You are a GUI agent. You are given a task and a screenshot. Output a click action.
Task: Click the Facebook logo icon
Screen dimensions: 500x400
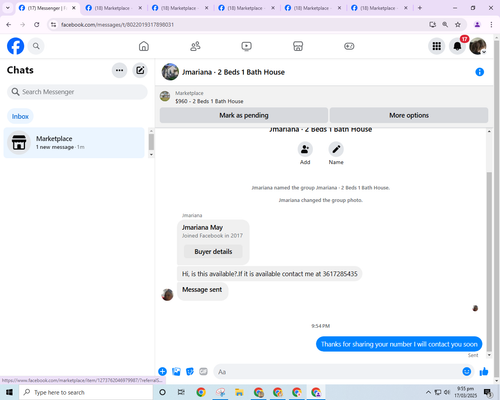[16, 46]
